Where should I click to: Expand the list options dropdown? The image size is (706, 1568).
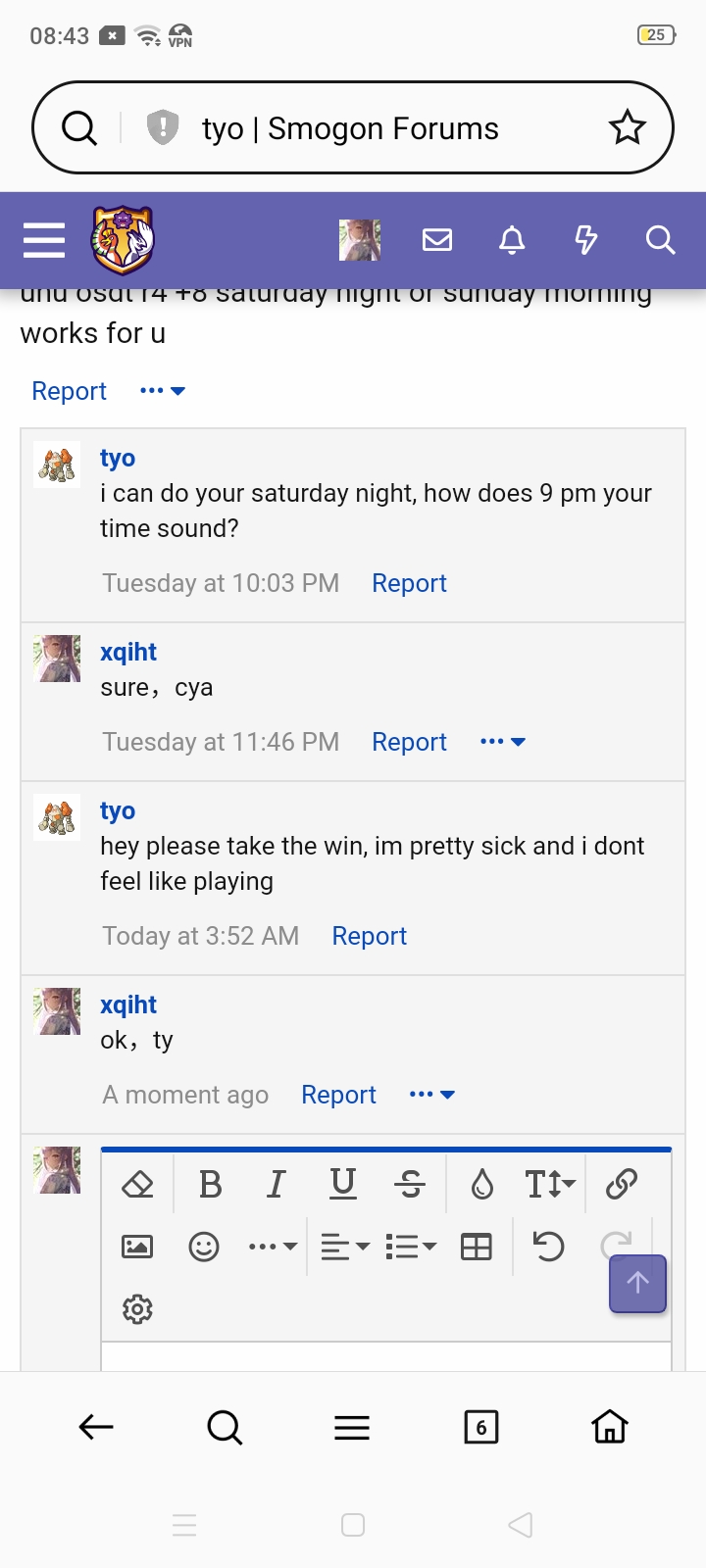[412, 1247]
